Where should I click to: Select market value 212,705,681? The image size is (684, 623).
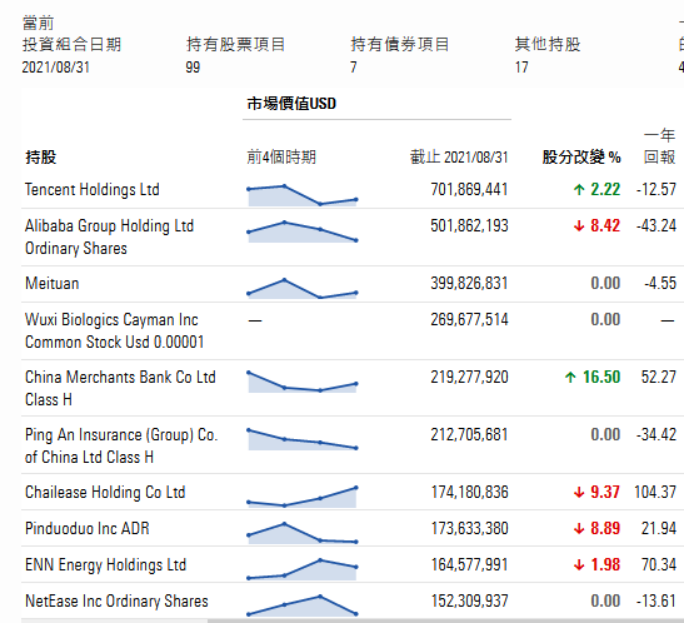point(469,435)
